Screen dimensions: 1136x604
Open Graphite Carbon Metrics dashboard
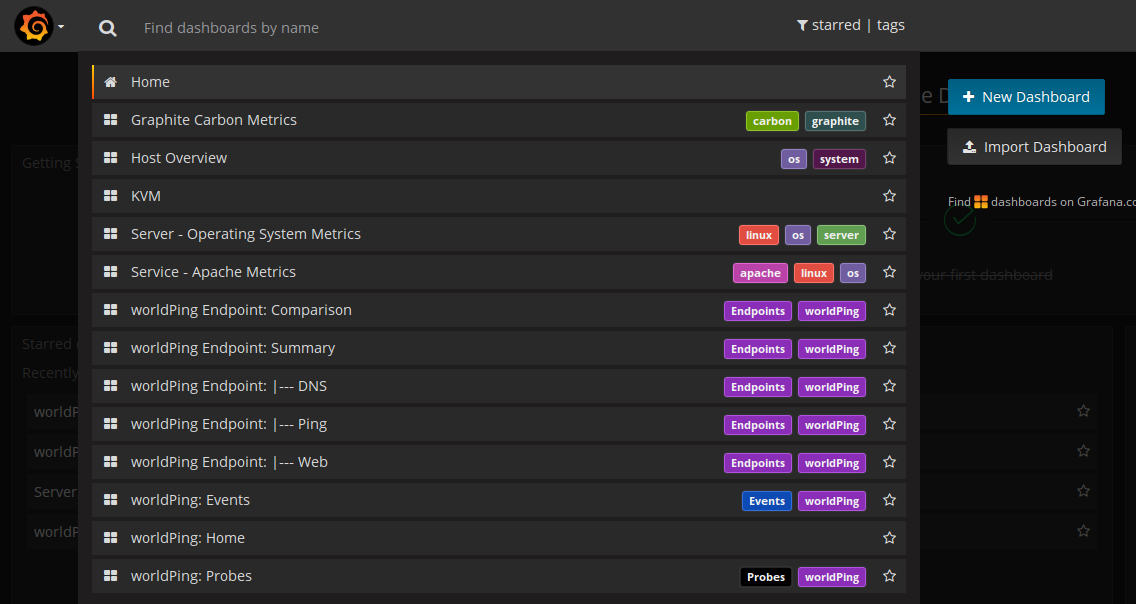[498, 120]
